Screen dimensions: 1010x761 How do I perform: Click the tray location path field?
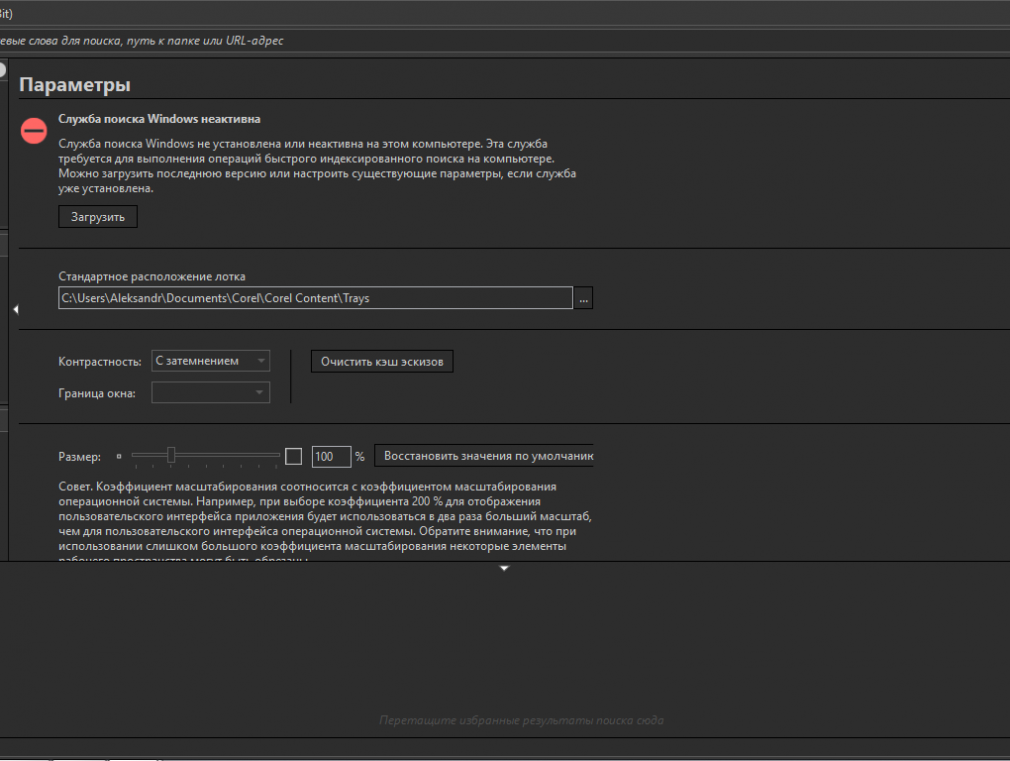pyautogui.click(x=316, y=298)
